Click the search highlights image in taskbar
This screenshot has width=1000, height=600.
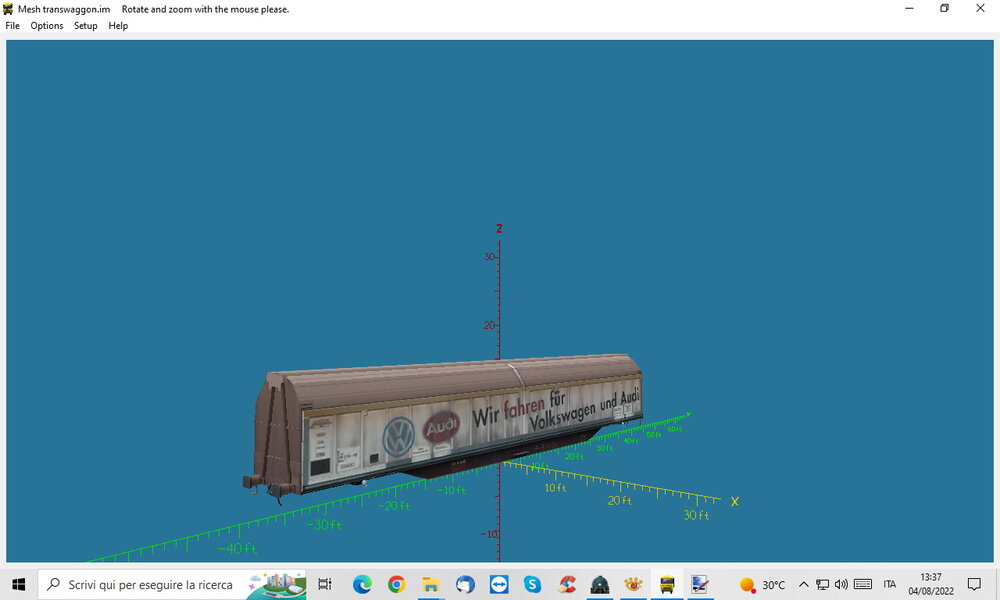point(277,585)
